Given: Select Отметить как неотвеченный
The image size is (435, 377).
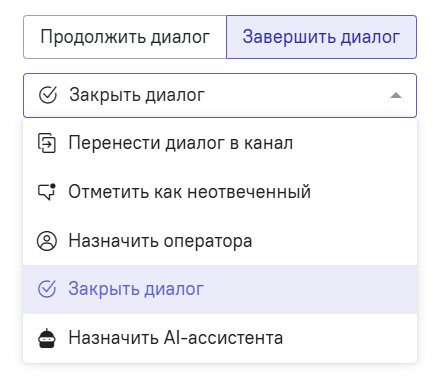Looking at the screenshot, I should point(220,192).
